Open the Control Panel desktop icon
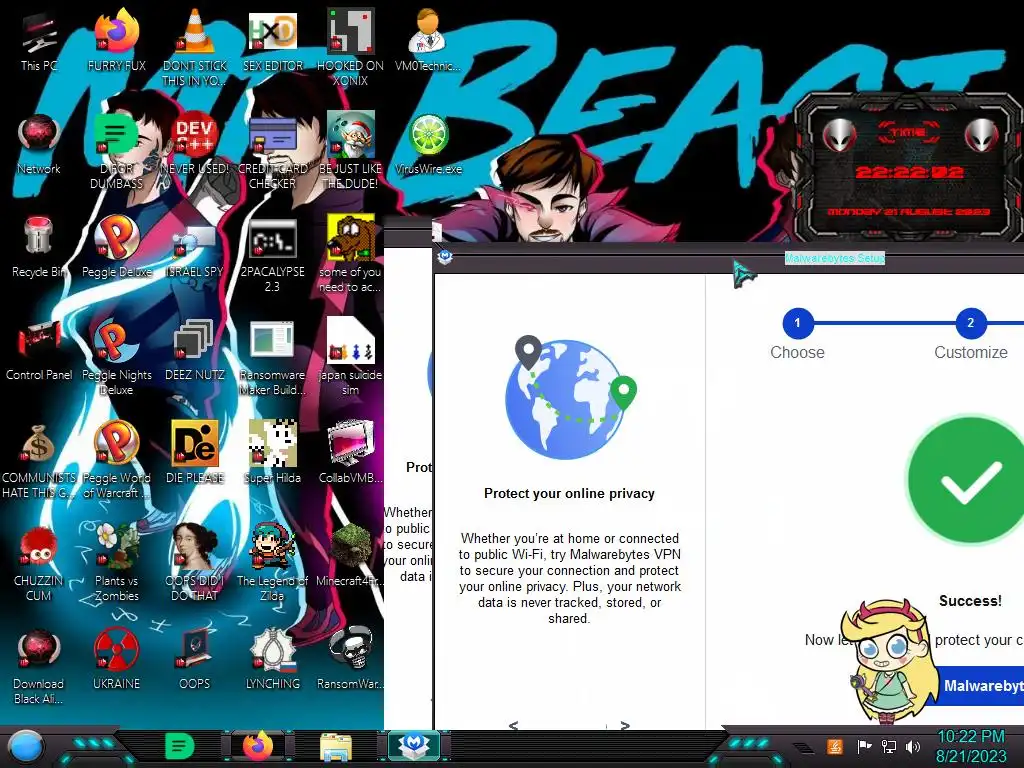 [39, 351]
